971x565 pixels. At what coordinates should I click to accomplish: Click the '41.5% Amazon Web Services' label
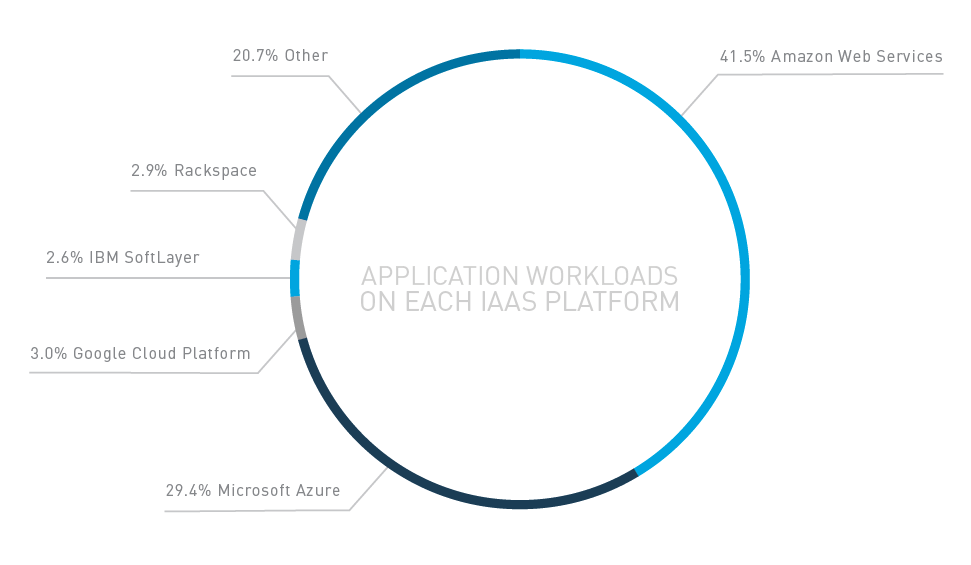831,56
